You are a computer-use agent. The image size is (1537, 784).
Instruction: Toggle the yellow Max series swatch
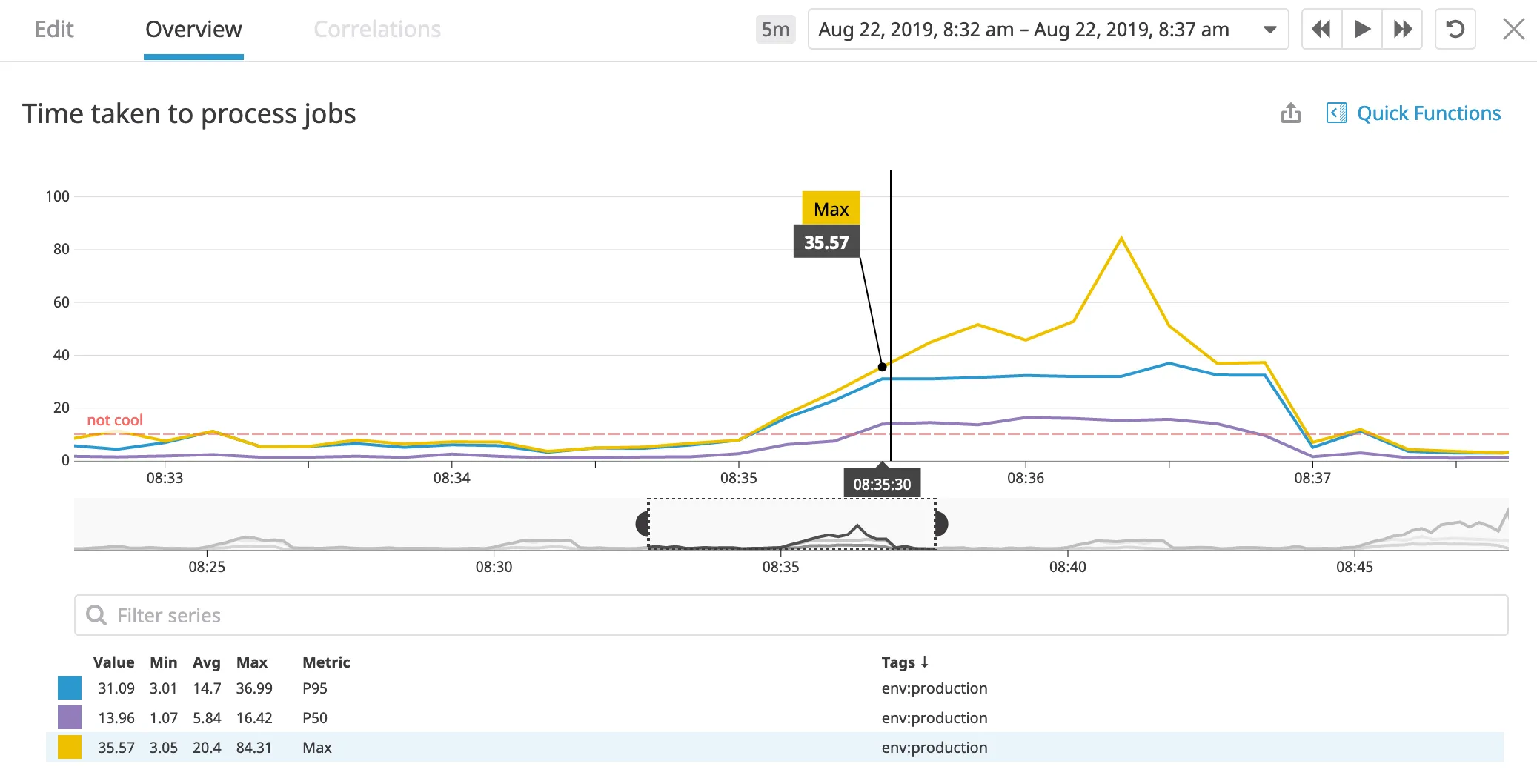coord(70,748)
